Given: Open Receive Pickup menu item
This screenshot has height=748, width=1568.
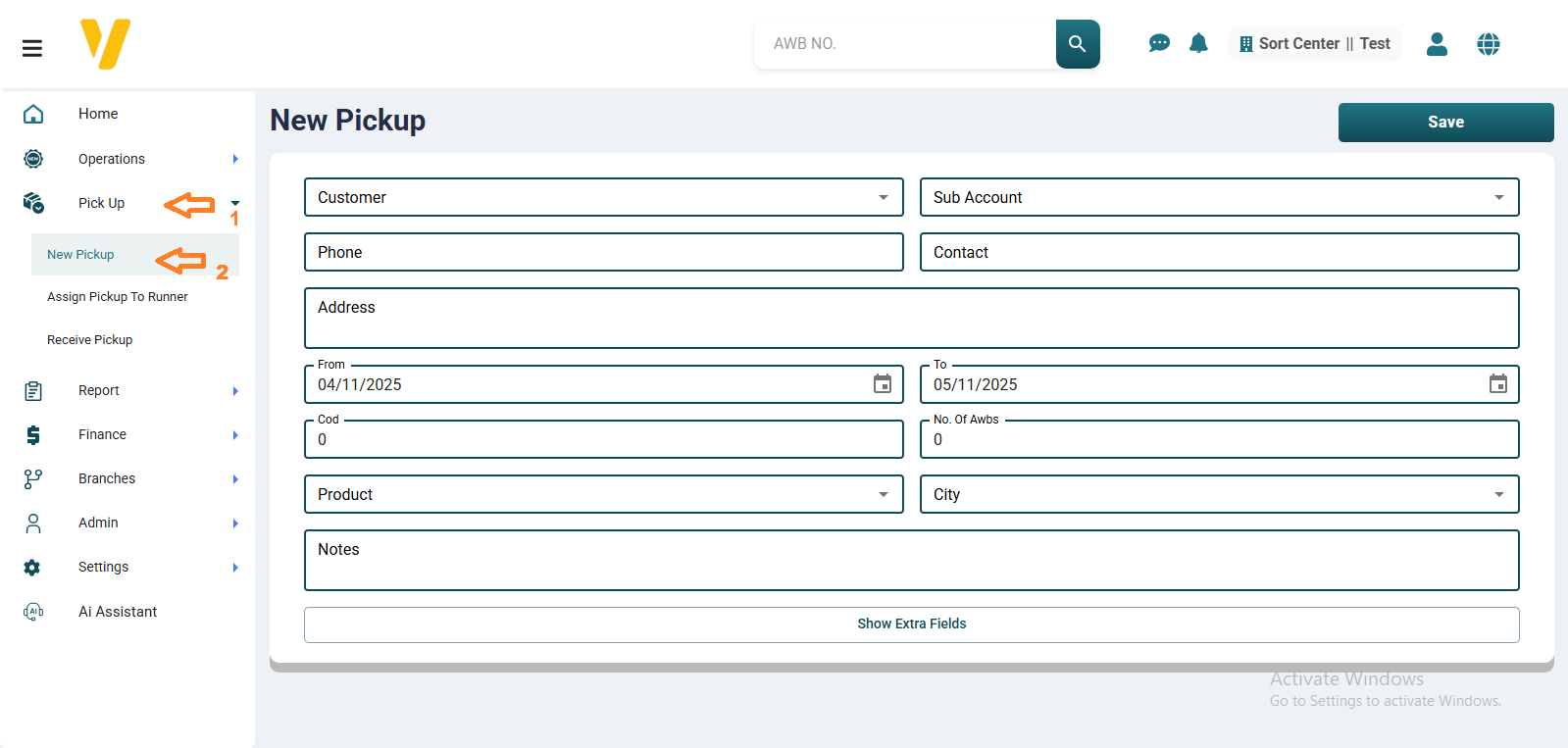Looking at the screenshot, I should [90, 340].
